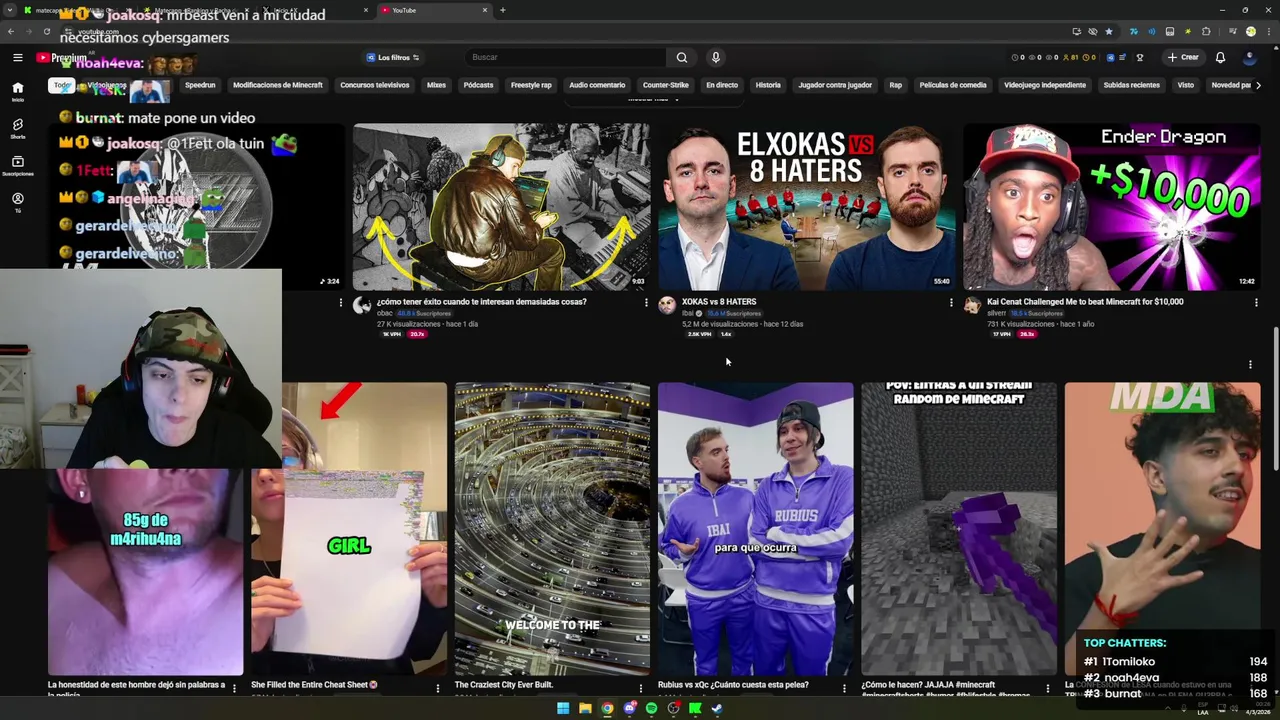Click the browser back arrow
The height and width of the screenshot is (720, 1280).
click(x=10, y=32)
